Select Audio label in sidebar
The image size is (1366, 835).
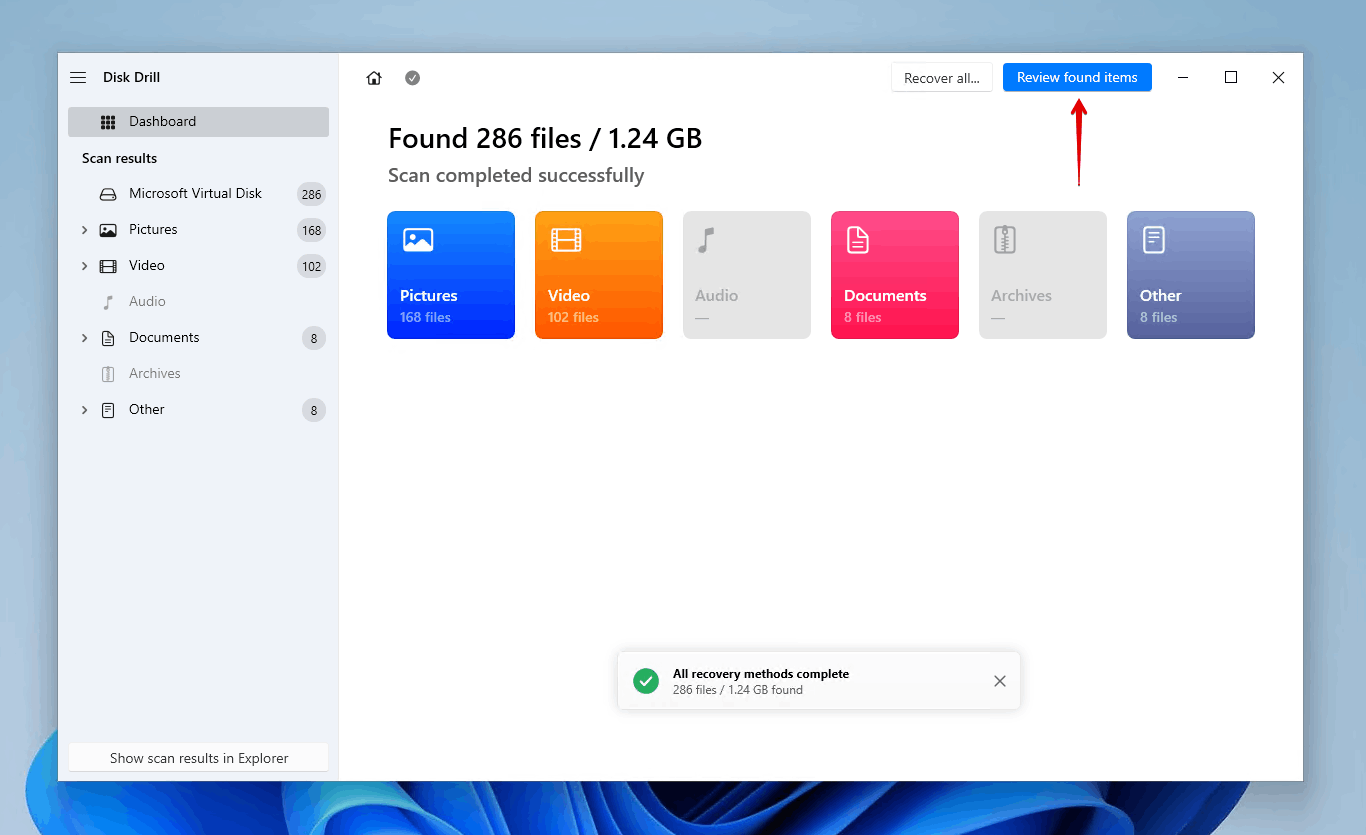[147, 302]
